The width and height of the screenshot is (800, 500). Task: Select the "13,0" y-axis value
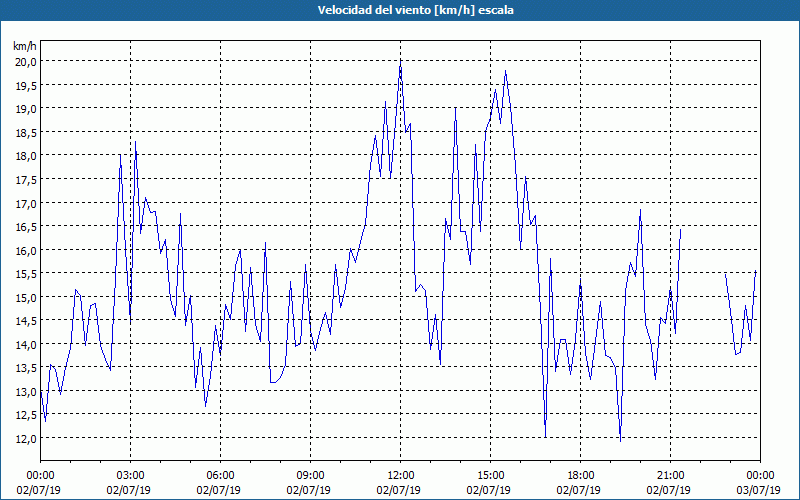click(x=27, y=392)
